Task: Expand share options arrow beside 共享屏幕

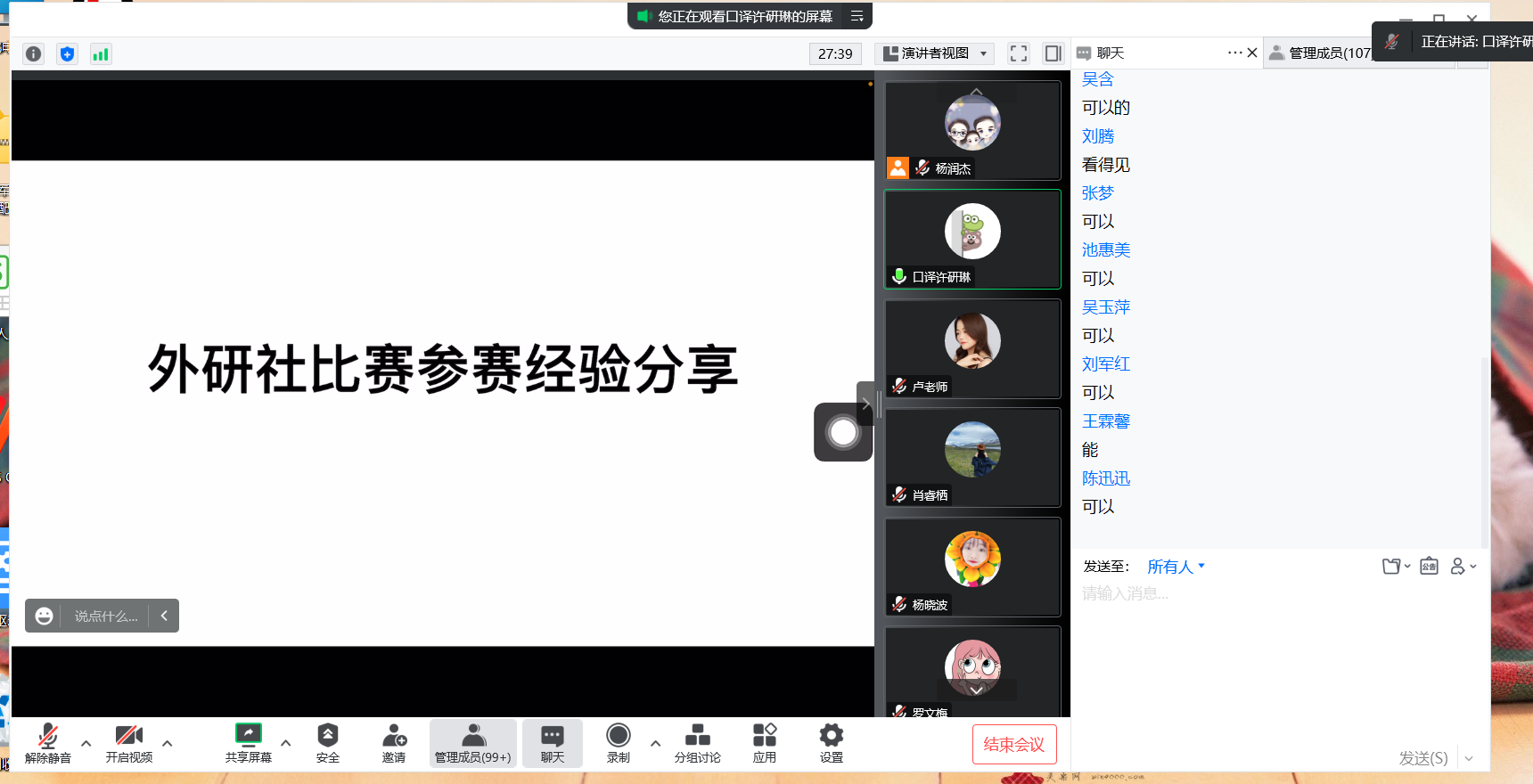Action: [286, 743]
